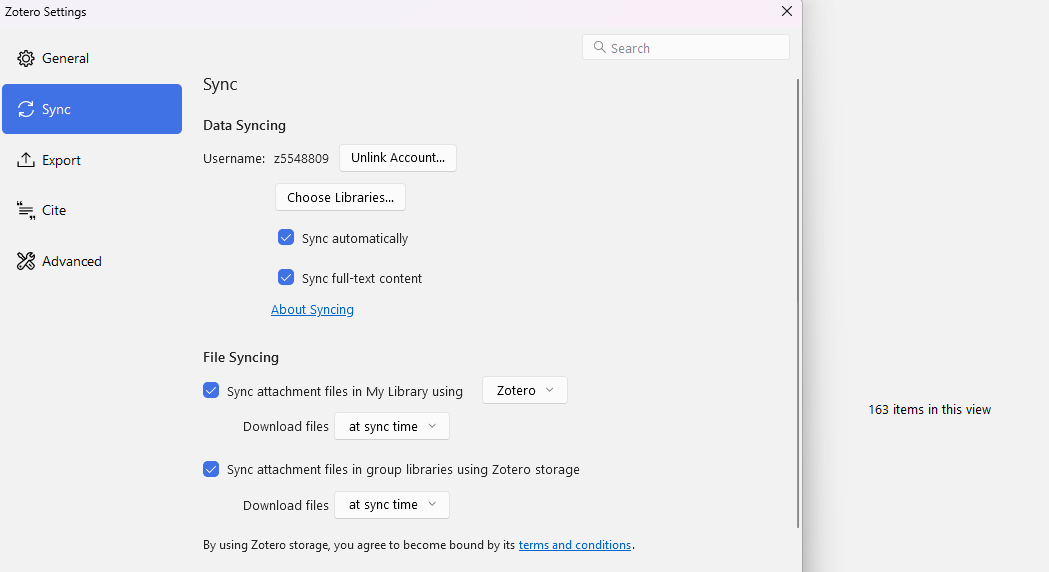1049x572 pixels.
Task: Focus the settings Search field
Action: tap(686, 47)
